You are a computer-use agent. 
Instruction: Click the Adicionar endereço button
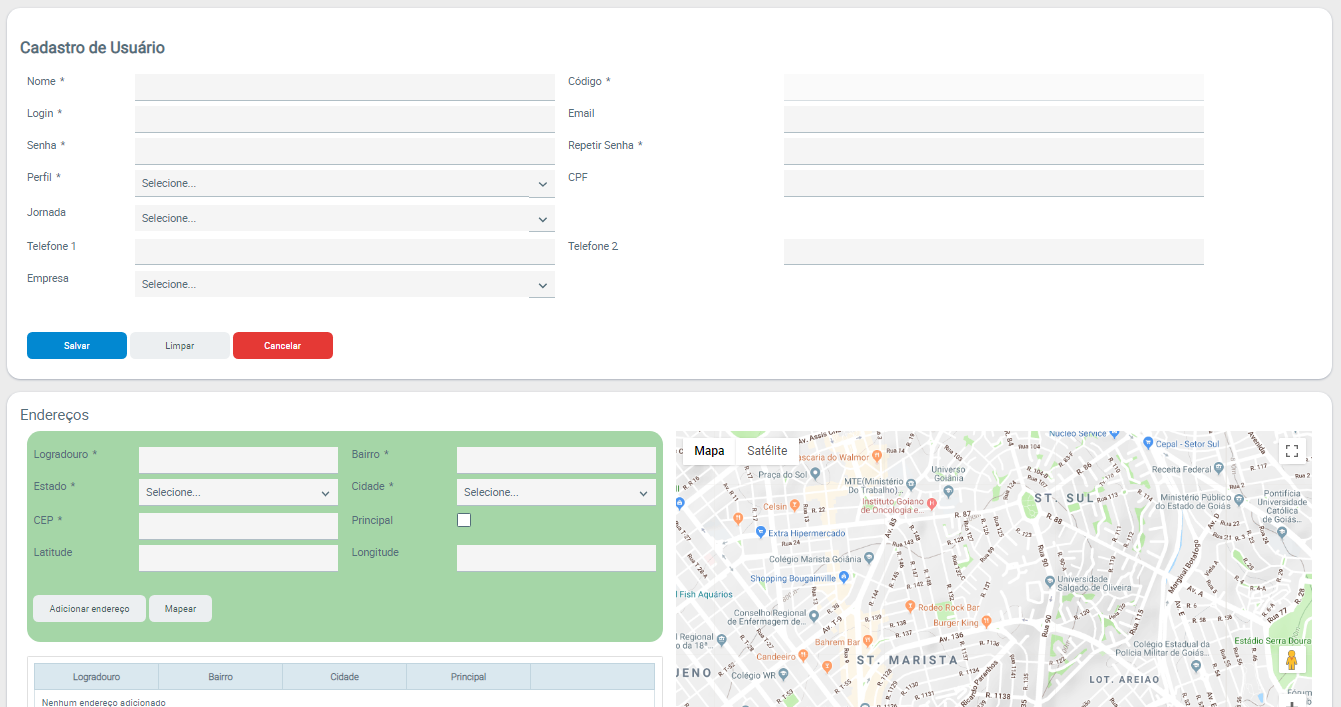point(90,609)
